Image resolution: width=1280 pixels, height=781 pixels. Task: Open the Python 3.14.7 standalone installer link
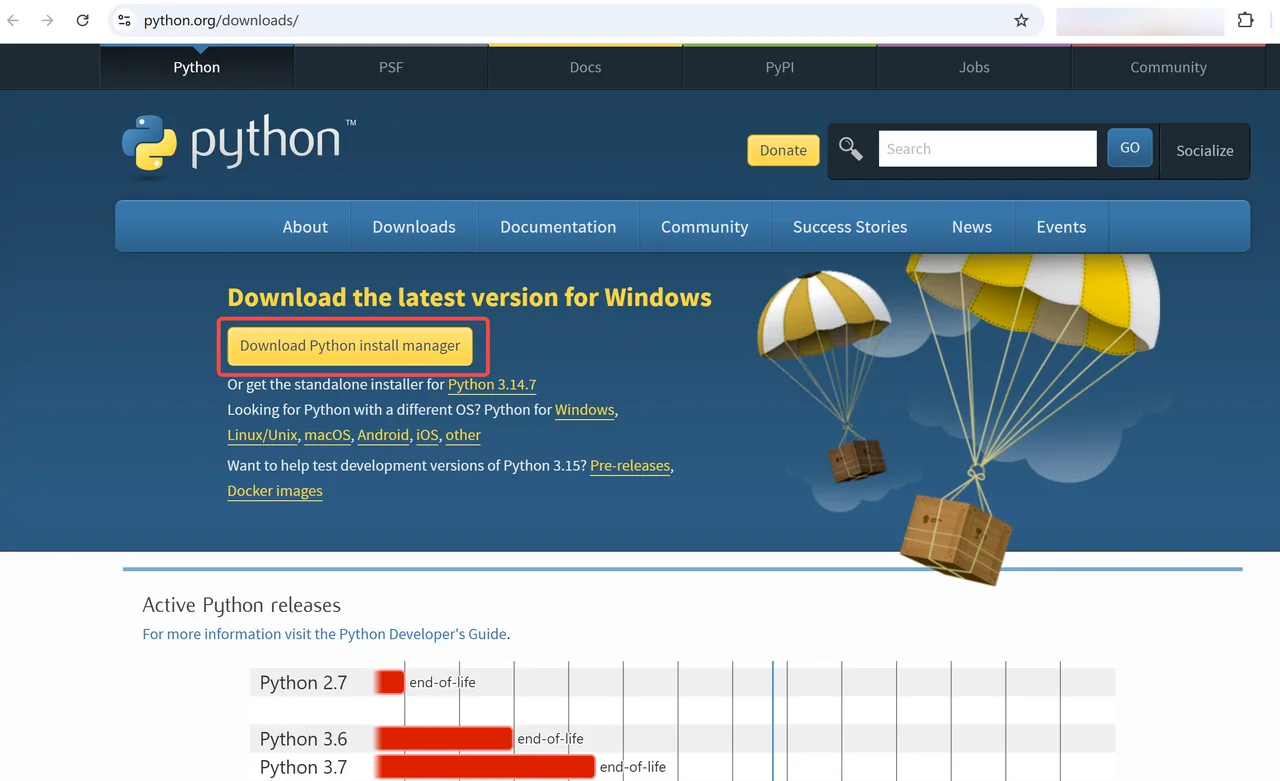492,385
